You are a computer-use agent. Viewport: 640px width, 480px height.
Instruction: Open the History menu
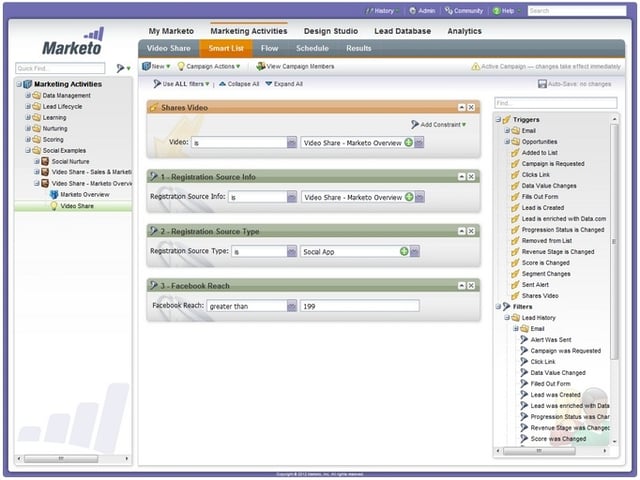pos(382,11)
